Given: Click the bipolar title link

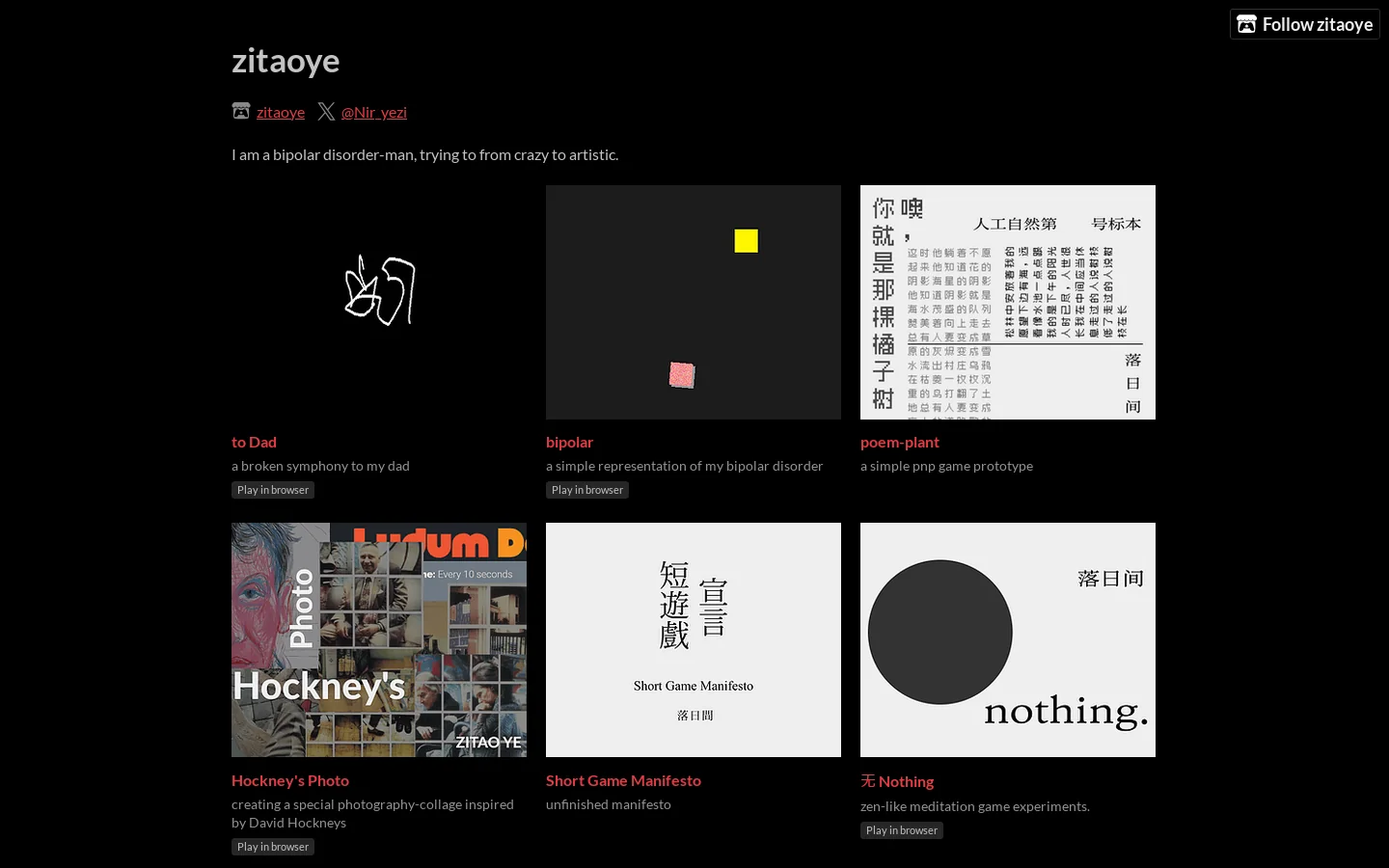Looking at the screenshot, I should [569, 442].
